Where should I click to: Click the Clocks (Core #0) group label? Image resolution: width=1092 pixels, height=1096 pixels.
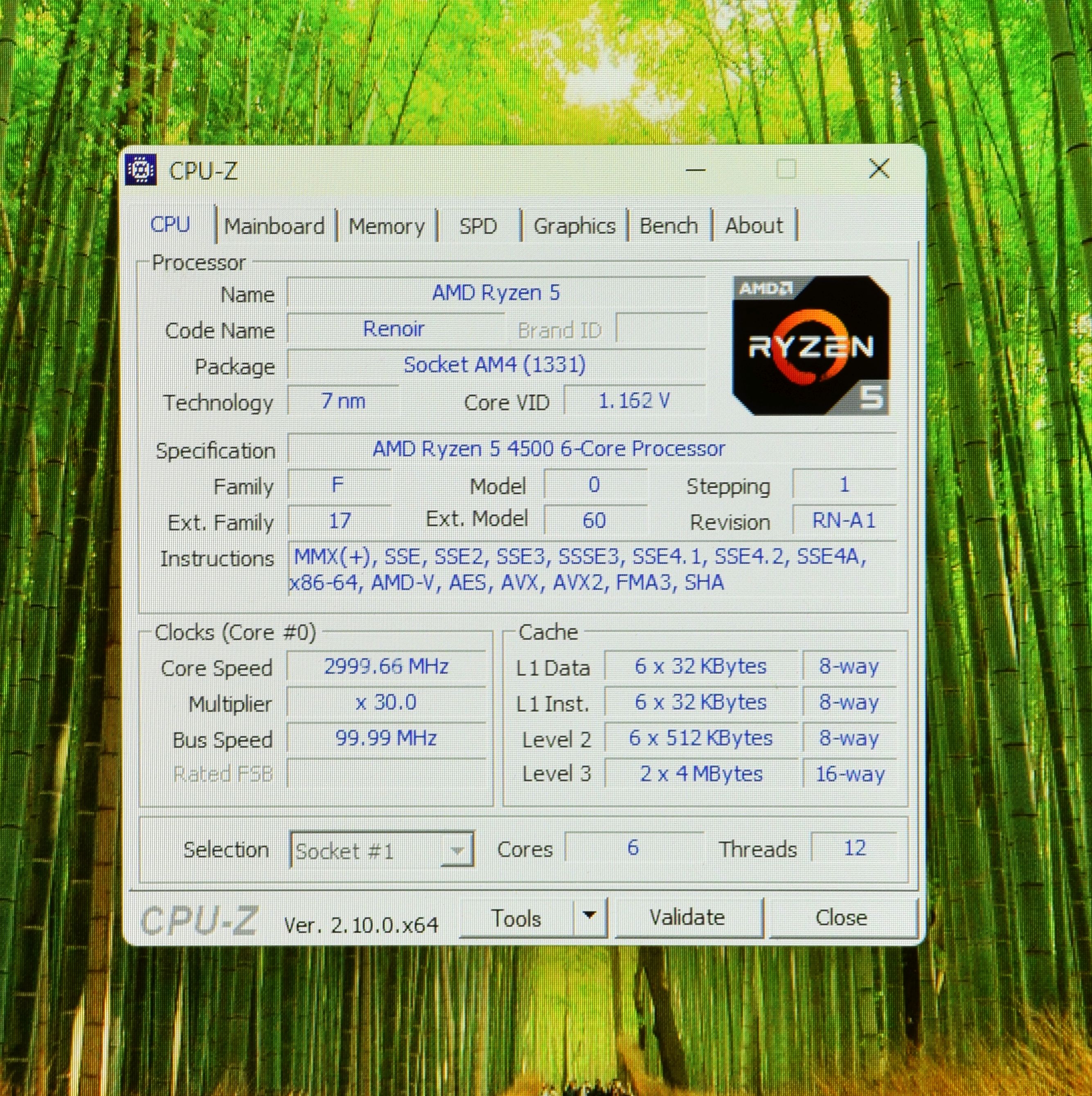click(235, 633)
